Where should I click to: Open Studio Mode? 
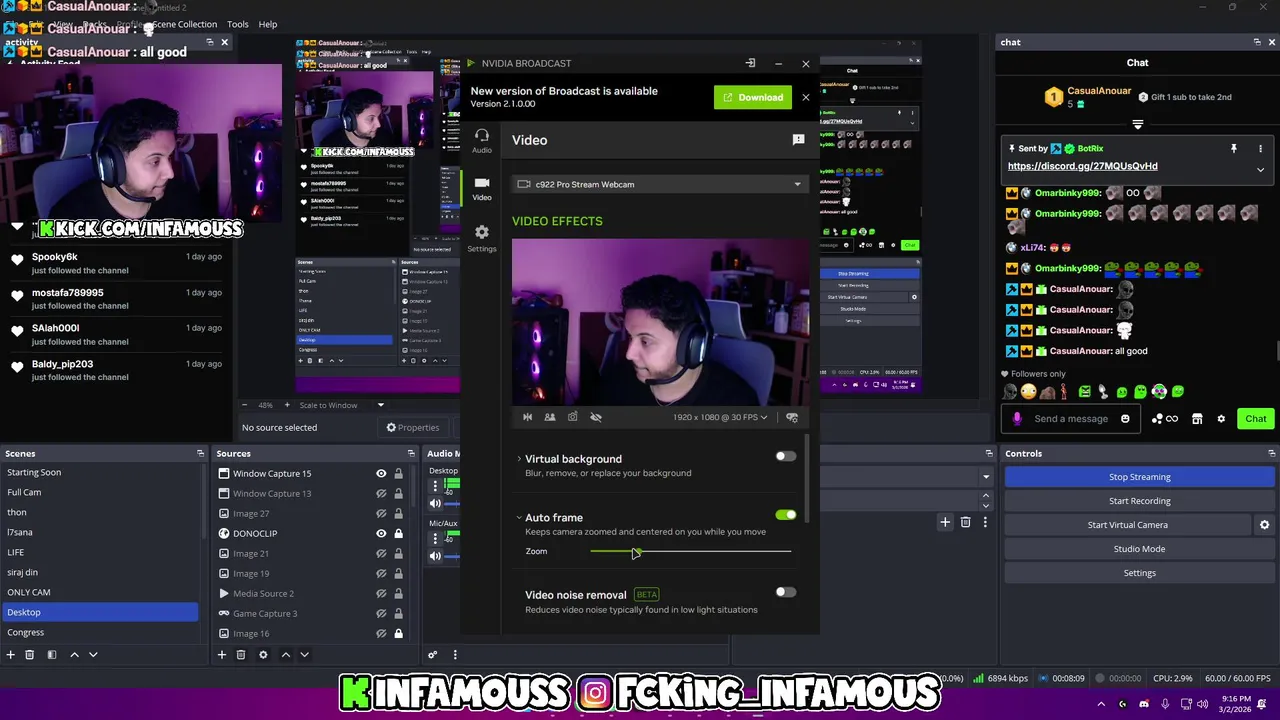pyautogui.click(x=1139, y=549)
